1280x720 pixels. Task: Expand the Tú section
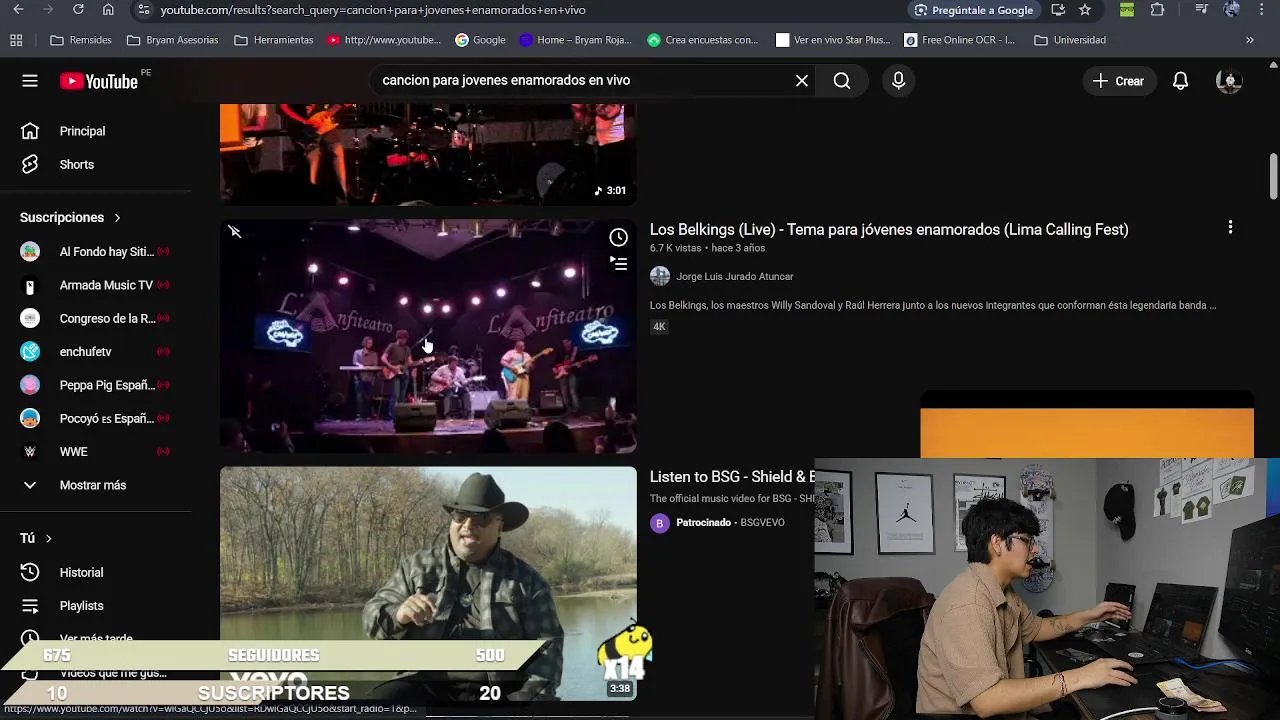click(36, 538)
